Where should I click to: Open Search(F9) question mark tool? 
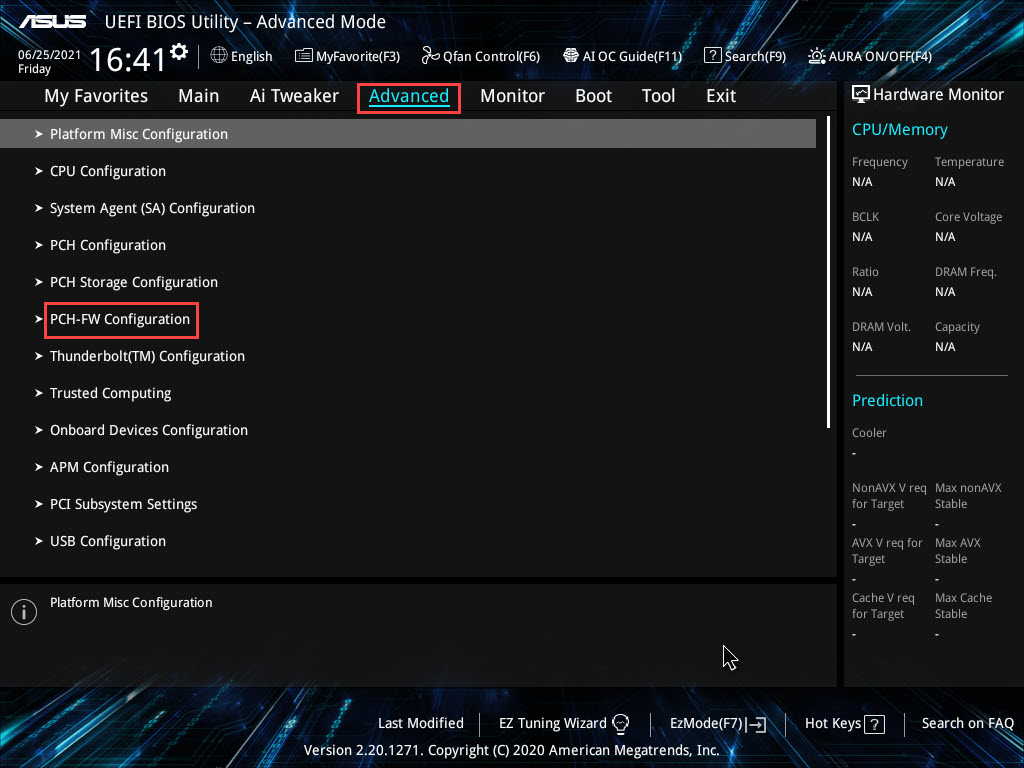tap(745, 56)
